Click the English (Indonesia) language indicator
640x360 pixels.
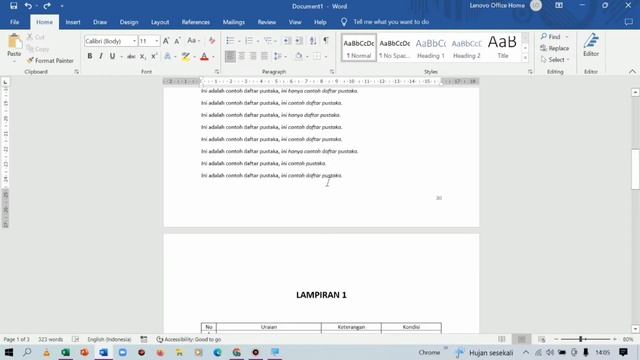point(109,339)
